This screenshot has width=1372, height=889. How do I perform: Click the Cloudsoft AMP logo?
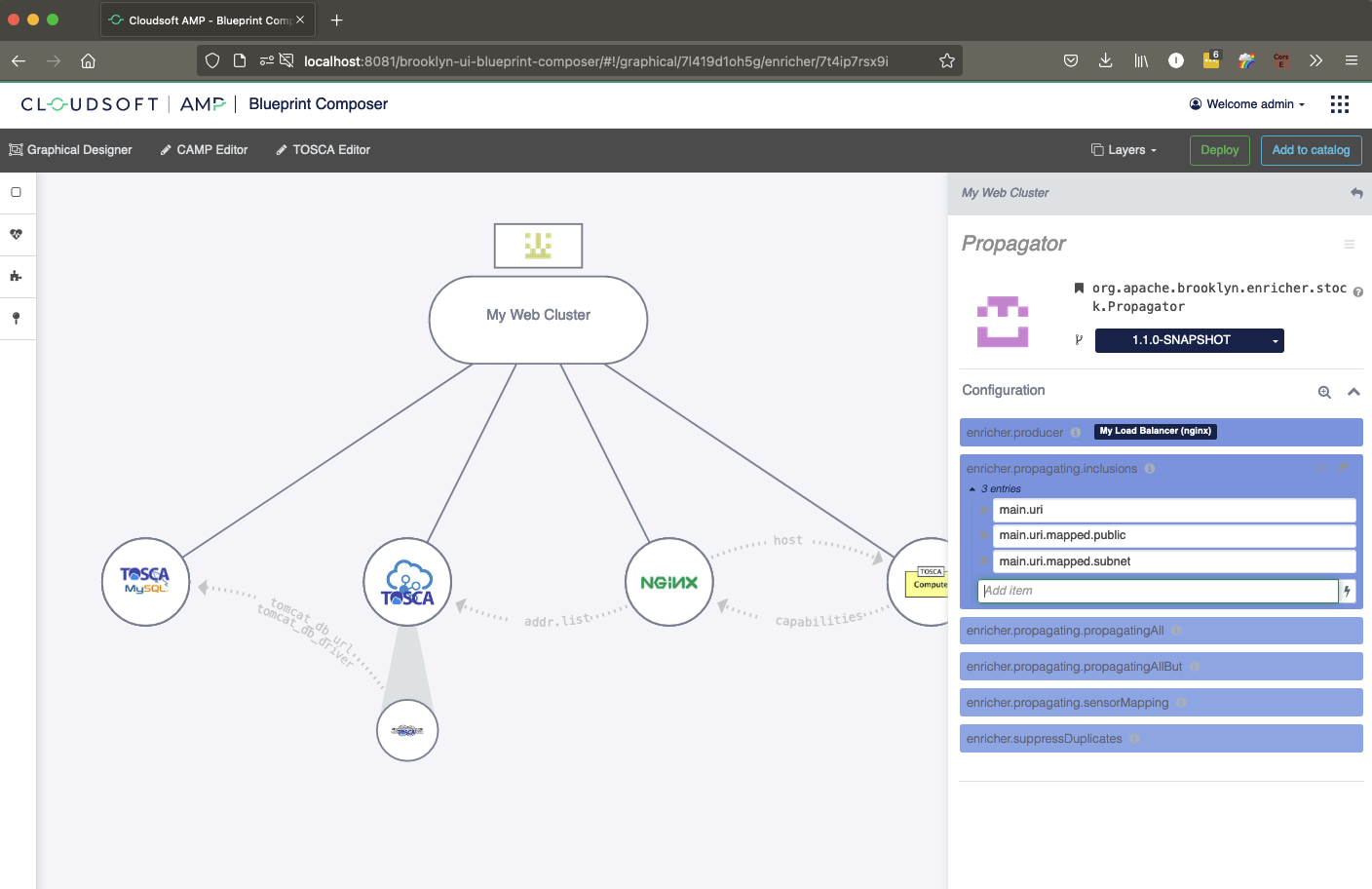coord(123,104)
